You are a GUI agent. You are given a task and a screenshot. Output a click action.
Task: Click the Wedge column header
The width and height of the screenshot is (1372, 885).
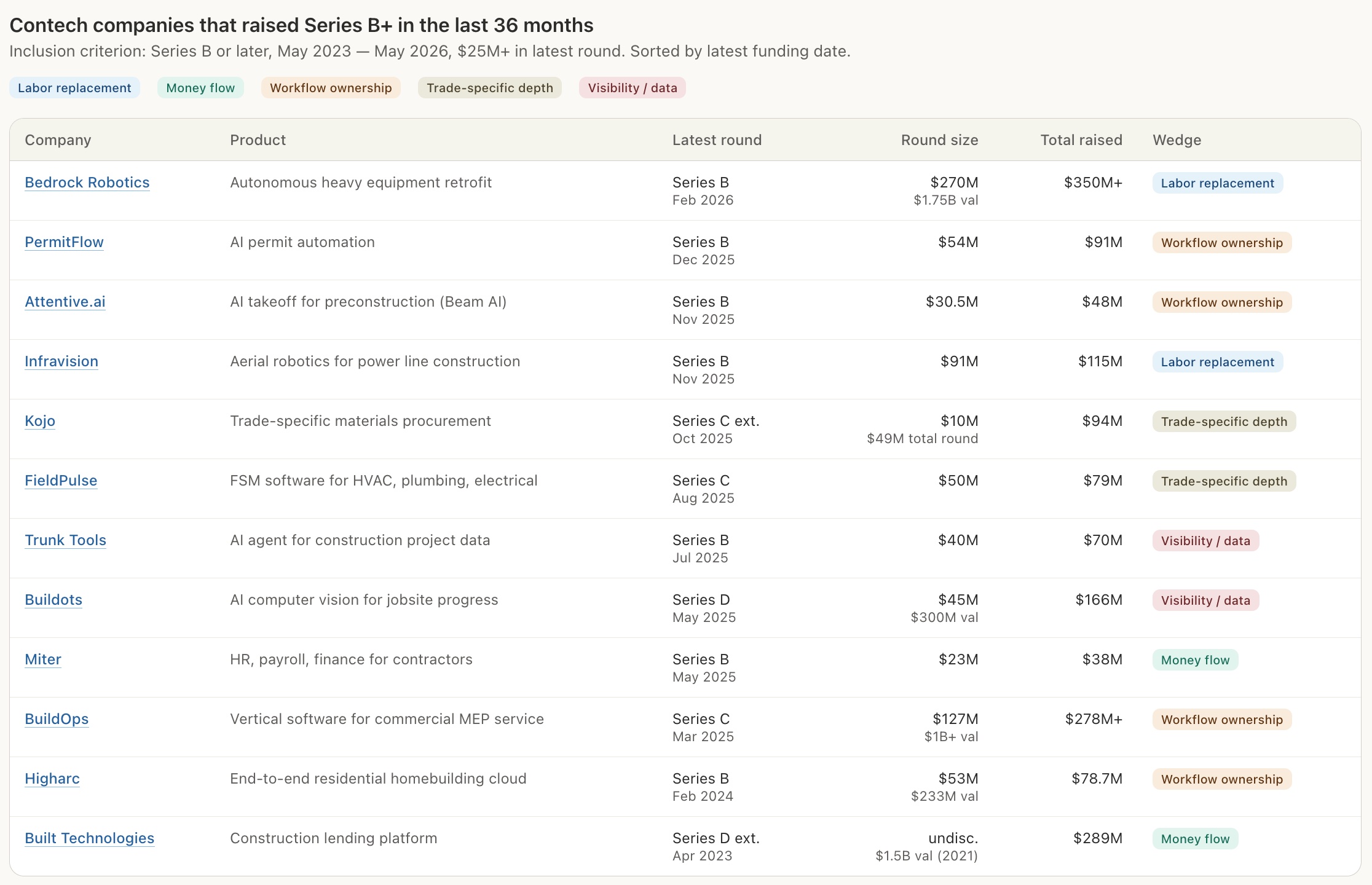pos(1177,140)
